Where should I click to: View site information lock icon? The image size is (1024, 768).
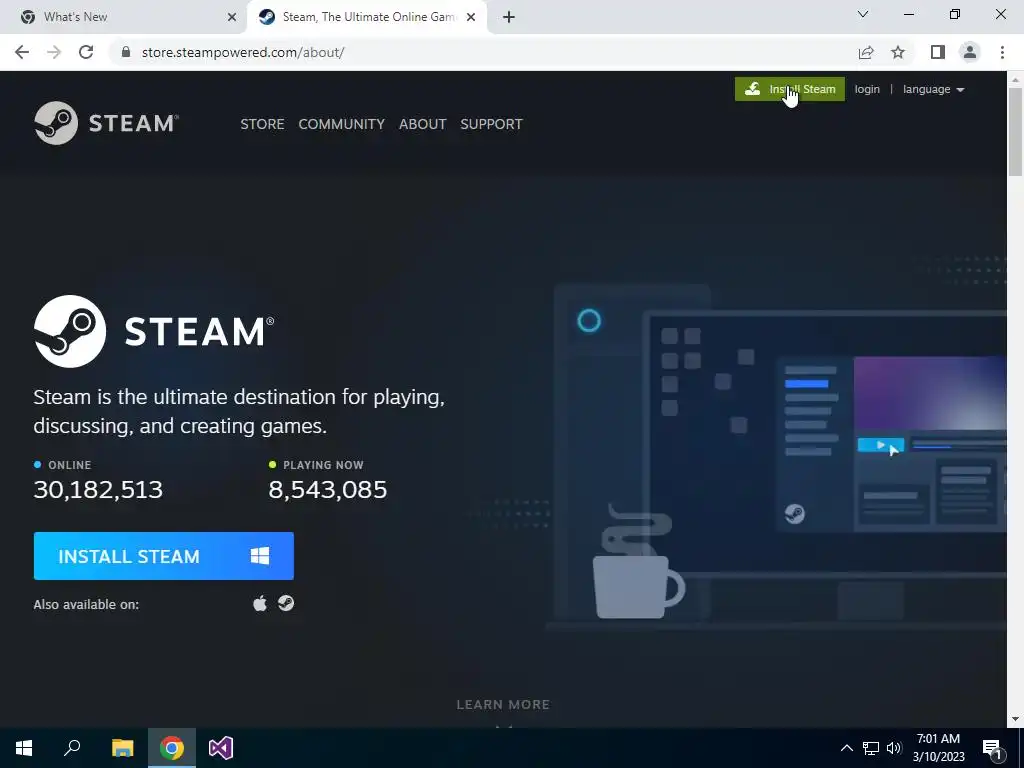tap(126, 52)
